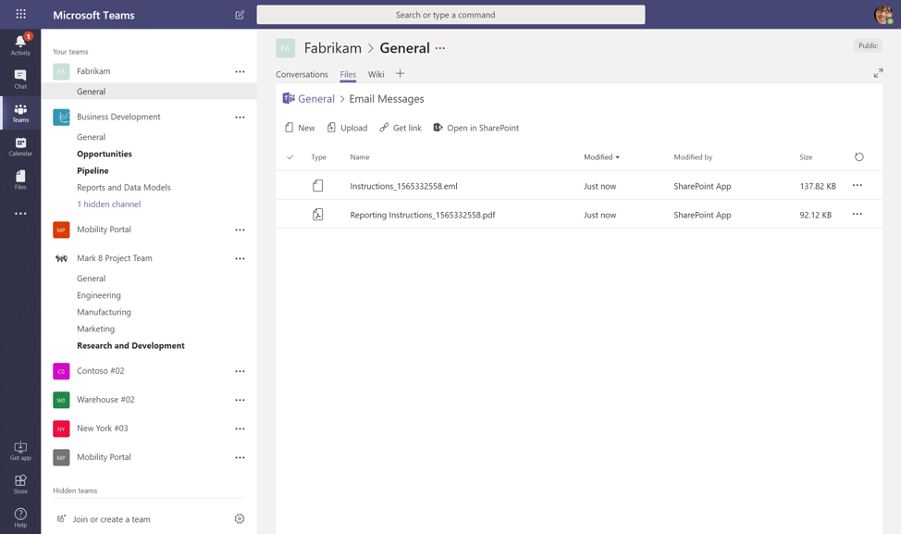
Task: Open more options for Contoso #02
Action: [240, 372]
